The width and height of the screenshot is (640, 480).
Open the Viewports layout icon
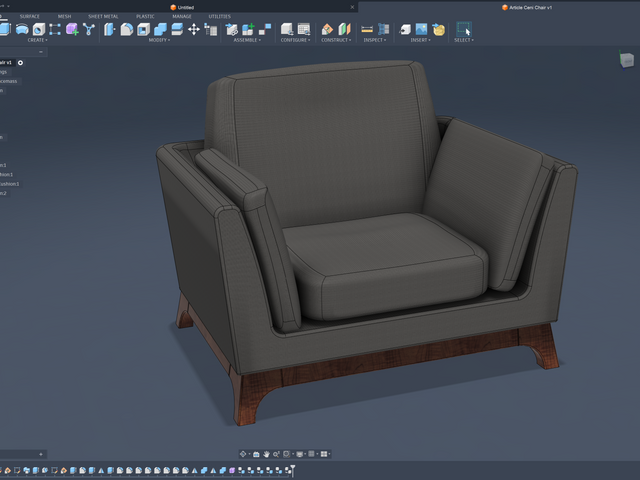click(x=324, y=454)
